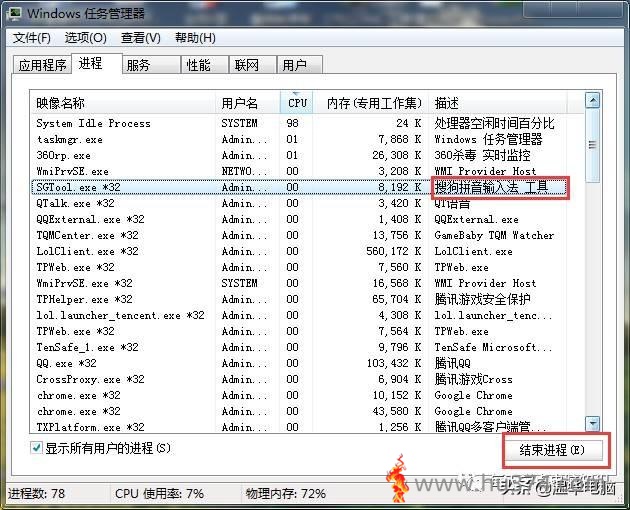Select the SGTool.exe *32 process
Viewport: 630px width, 510px height.
point(299,187)
